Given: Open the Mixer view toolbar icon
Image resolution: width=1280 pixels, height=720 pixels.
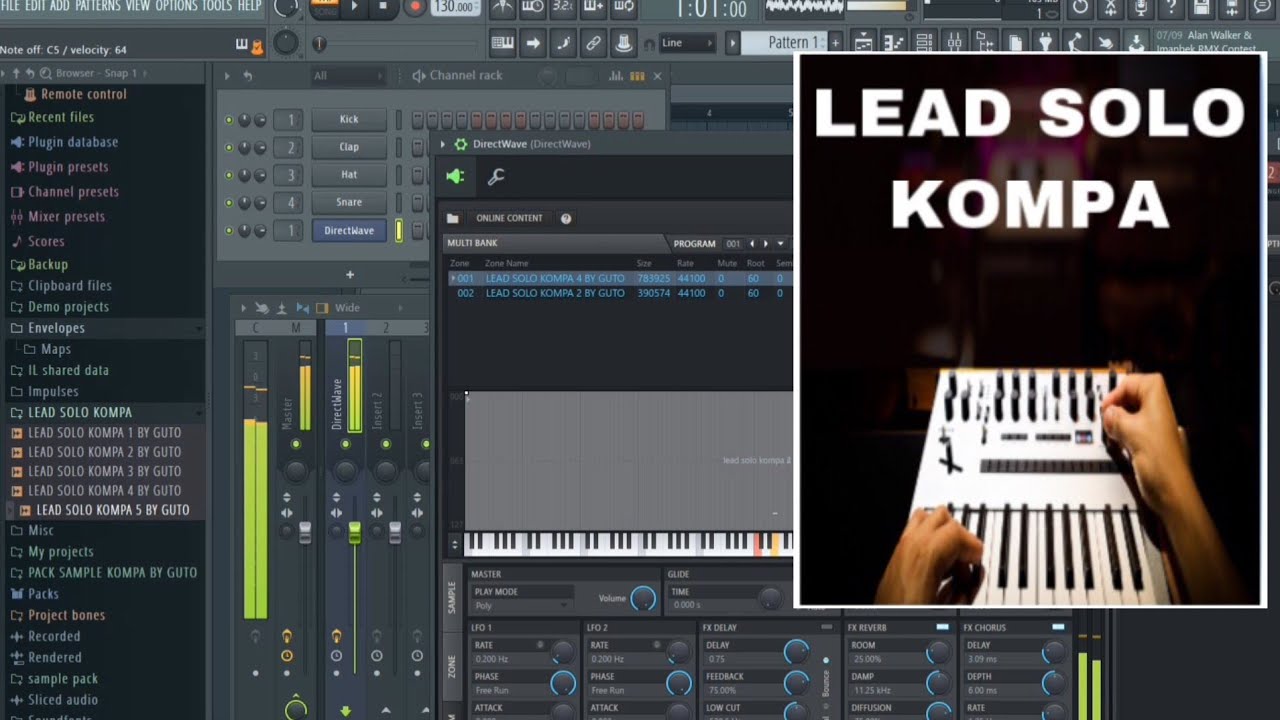Looking at the screenshot, I should coord(955,43).
